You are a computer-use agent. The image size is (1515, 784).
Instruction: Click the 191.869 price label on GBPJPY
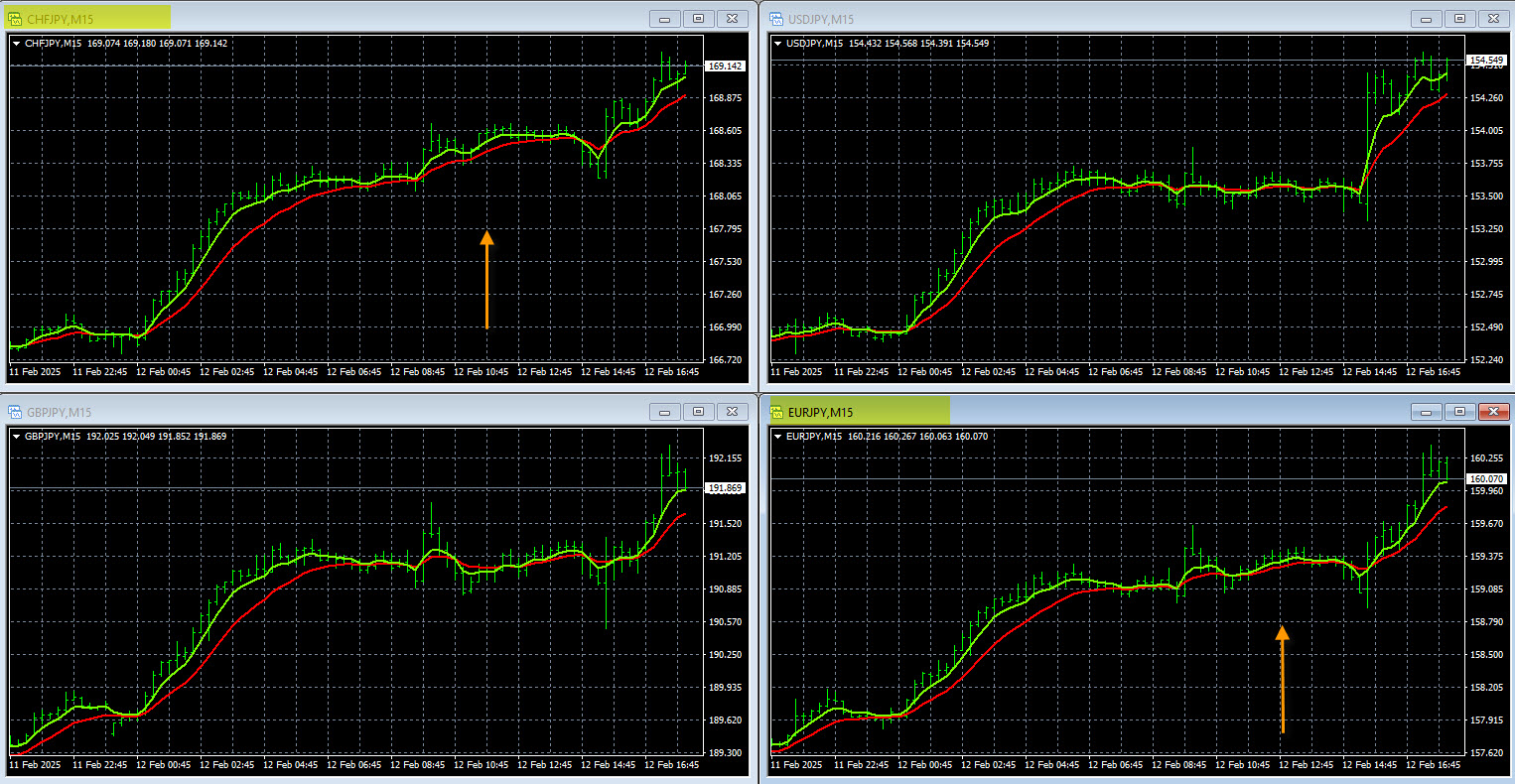(x=725, y=488)
